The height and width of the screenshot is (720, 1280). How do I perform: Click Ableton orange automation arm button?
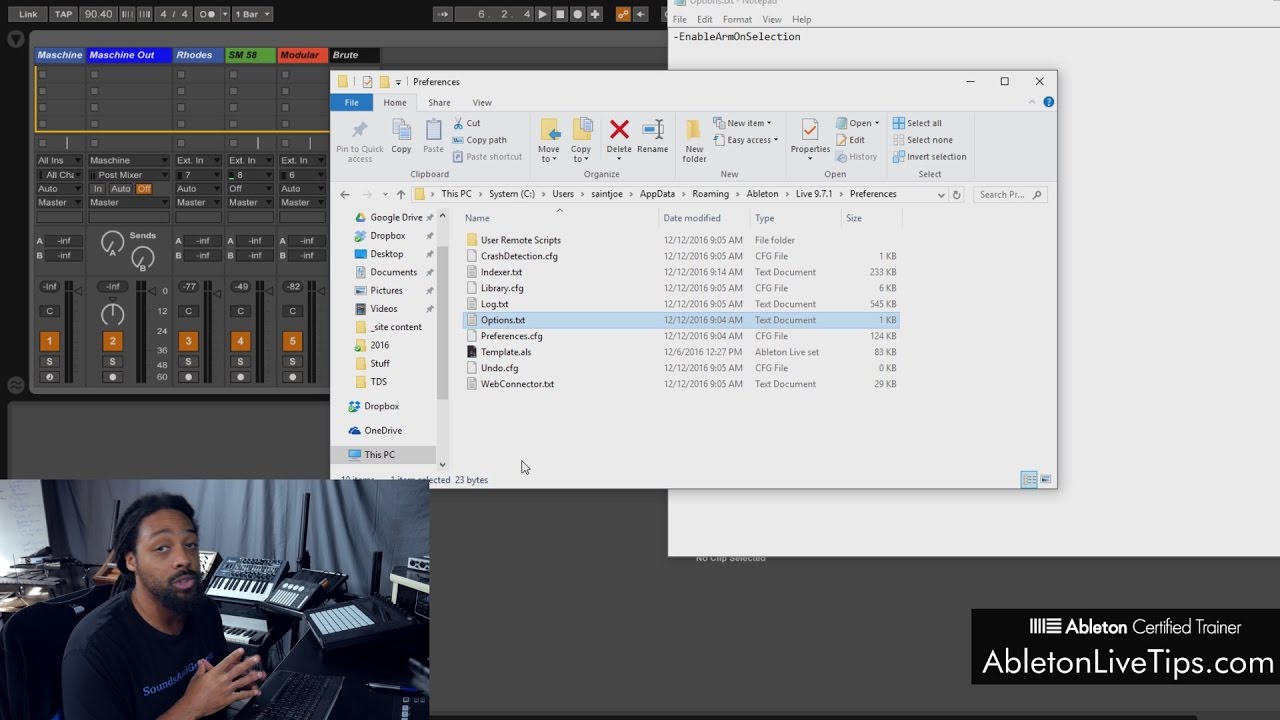click(623, 14)
